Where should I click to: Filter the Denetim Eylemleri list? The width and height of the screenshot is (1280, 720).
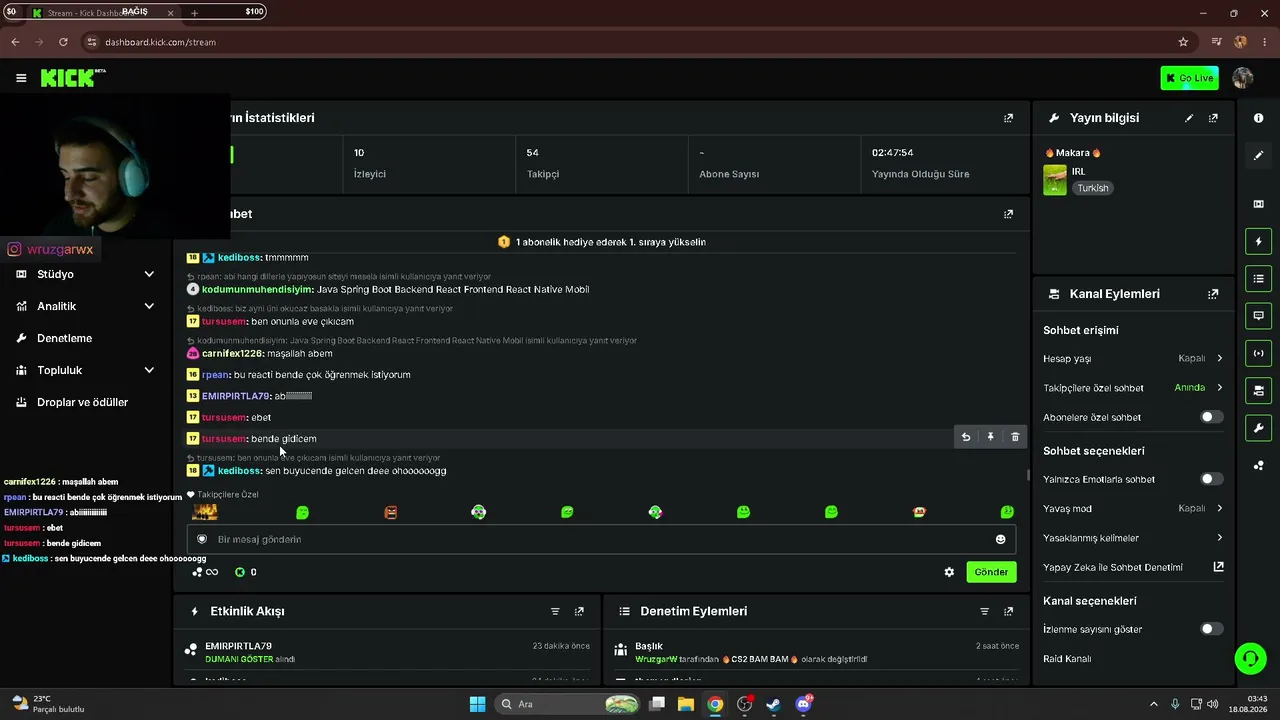[984, 611]
